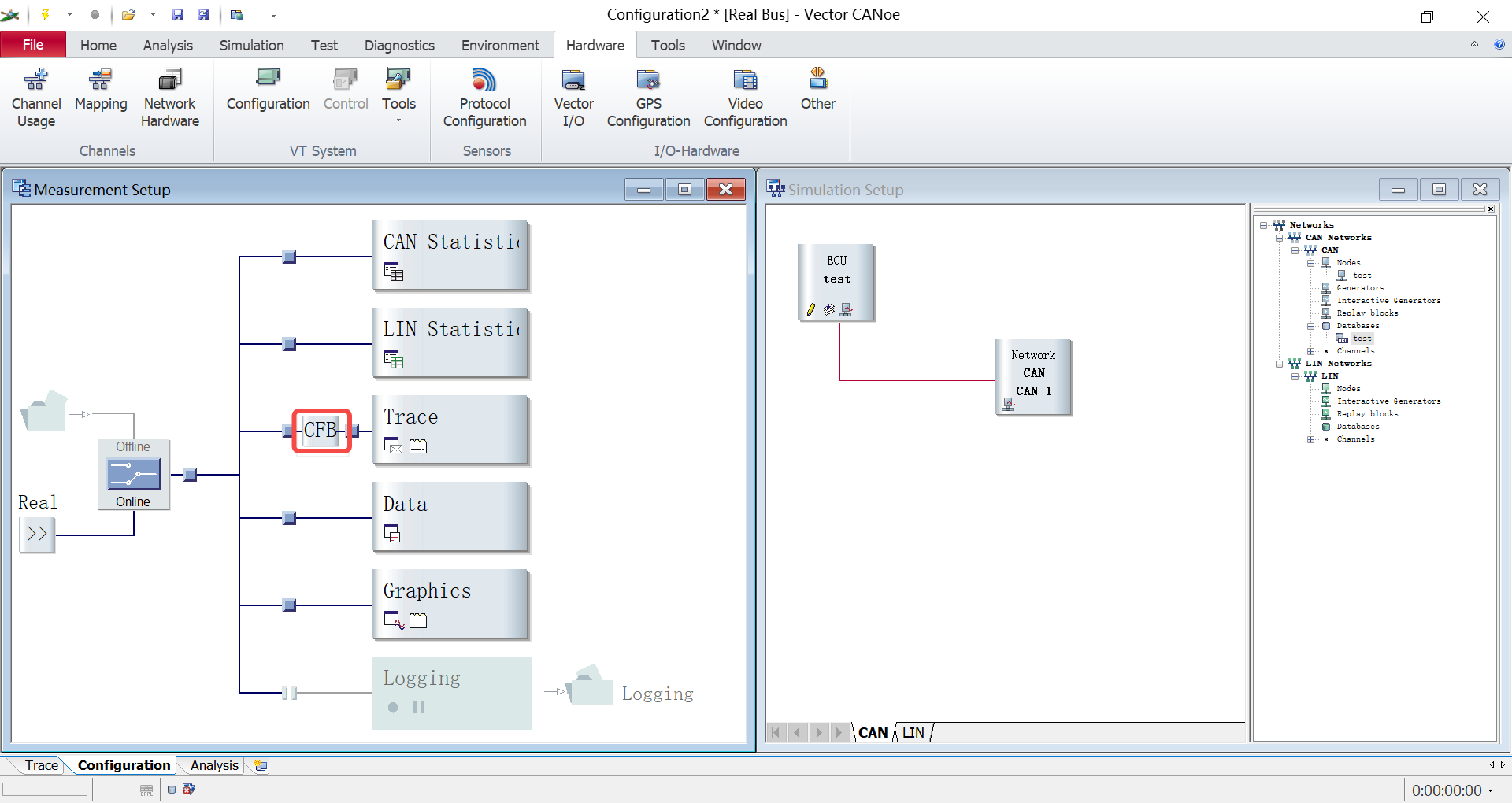The height and width of the screenshot is (803, 1512).
Task: Collapse the ribbon with the caret arrow
Action: 1474,45
